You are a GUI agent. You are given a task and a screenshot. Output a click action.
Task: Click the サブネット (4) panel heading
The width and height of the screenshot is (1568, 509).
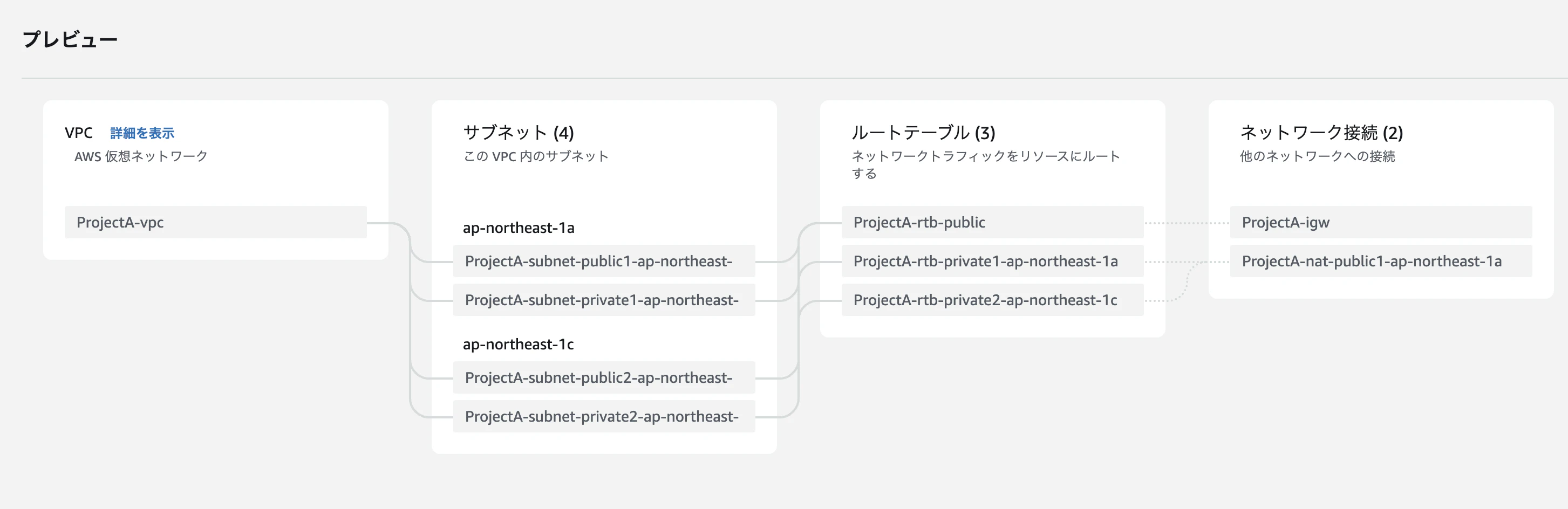(x=518, y=133)
